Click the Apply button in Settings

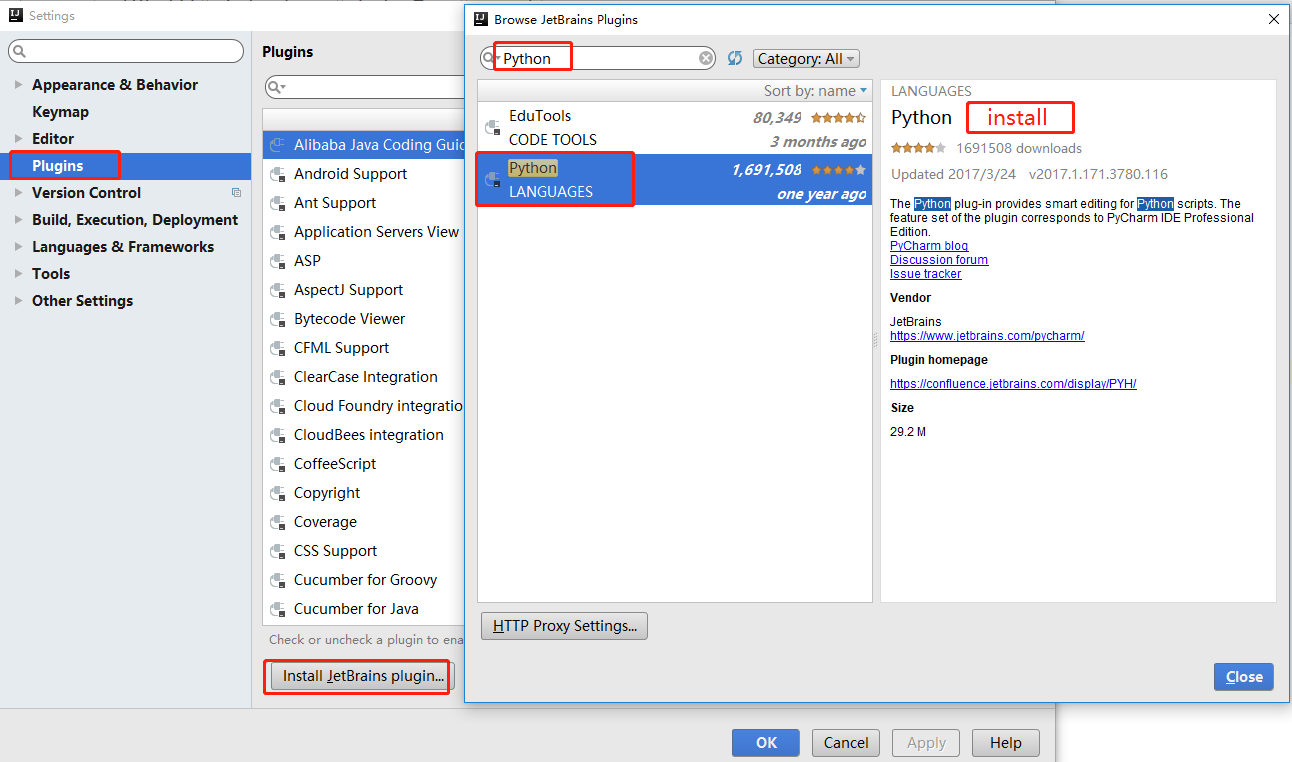pyautogui.click(x=926, y=743)
